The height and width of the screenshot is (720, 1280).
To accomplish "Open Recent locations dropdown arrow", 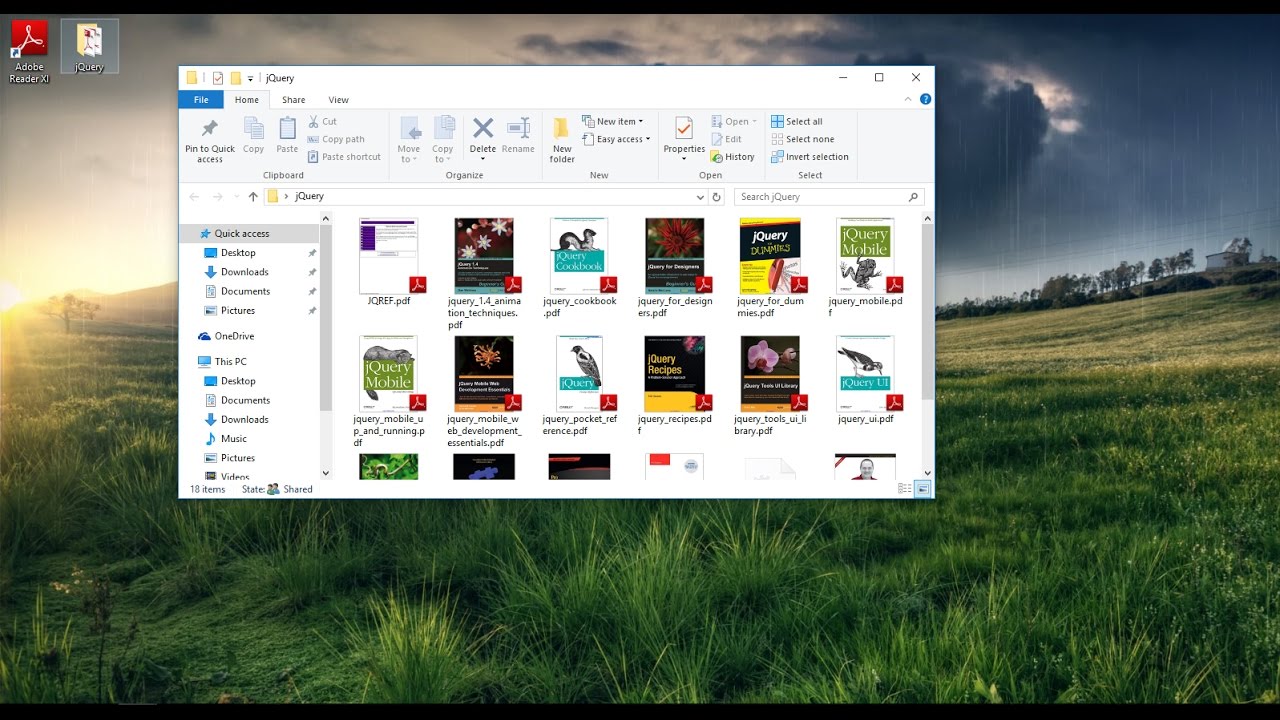I will pos(236,197).
